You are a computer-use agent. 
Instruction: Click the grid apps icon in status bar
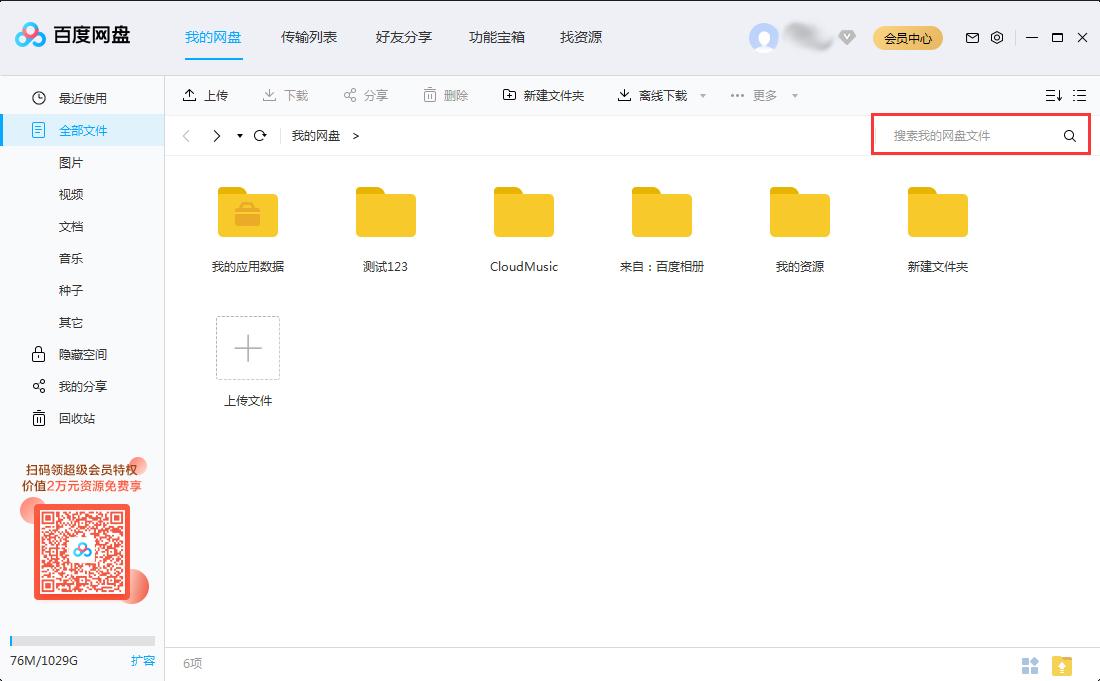pos(1030,665)
